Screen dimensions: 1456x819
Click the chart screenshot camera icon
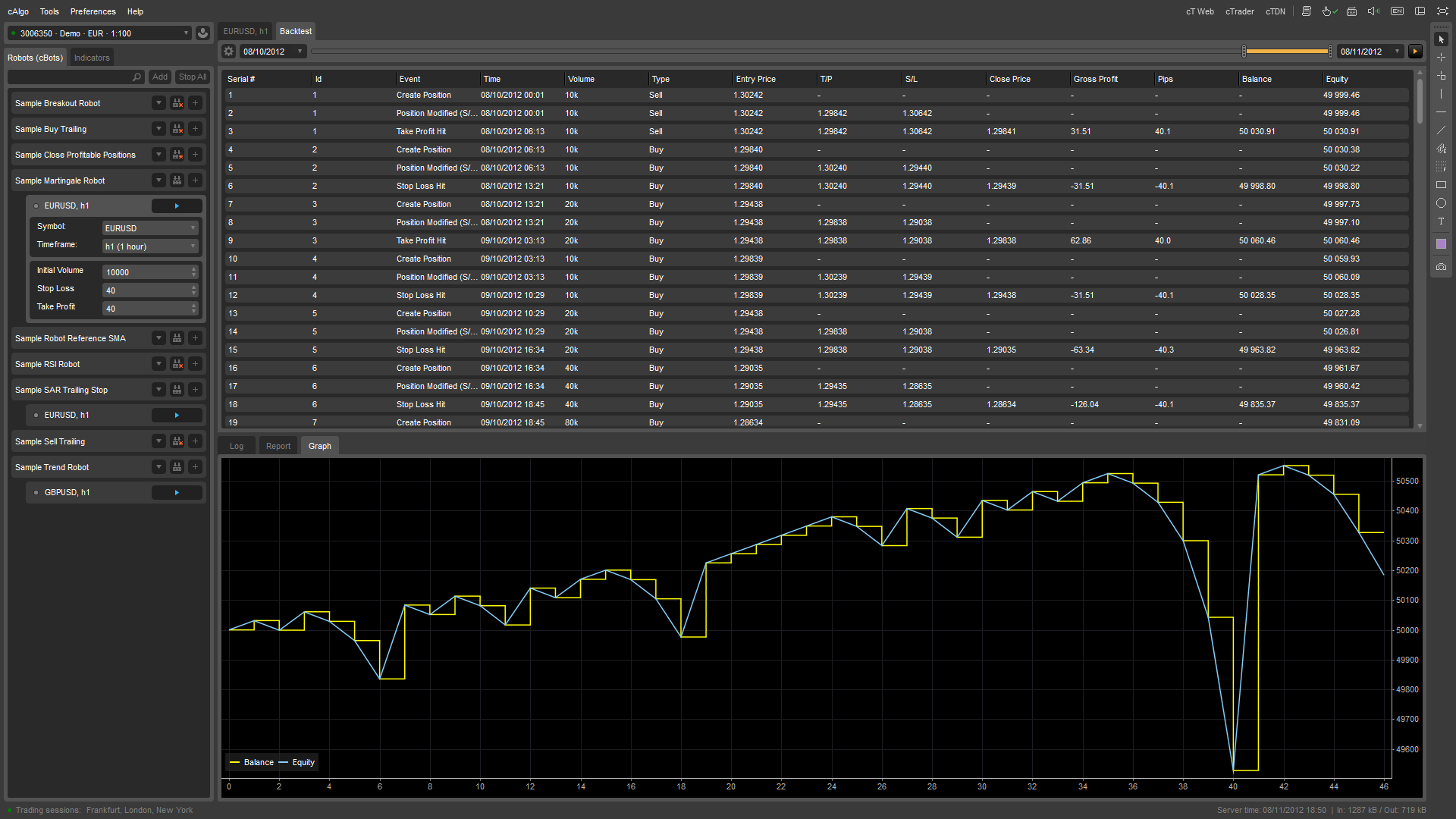click(1441, 267)
